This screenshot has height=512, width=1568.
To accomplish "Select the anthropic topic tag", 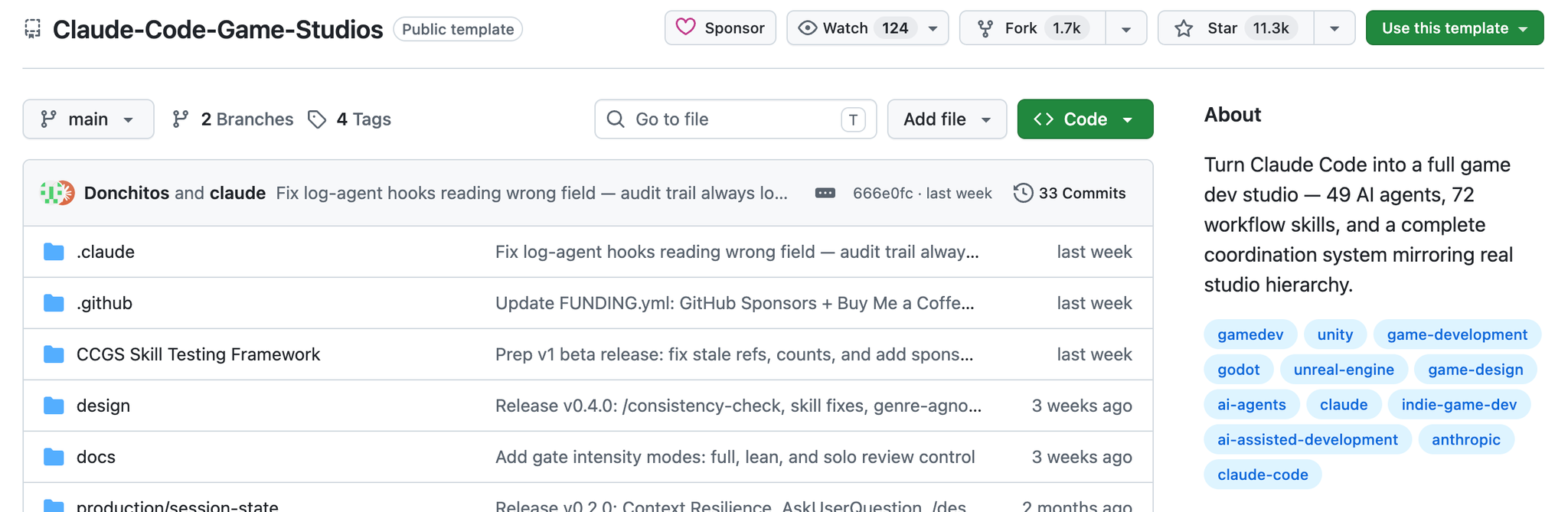I will 1466,440.
